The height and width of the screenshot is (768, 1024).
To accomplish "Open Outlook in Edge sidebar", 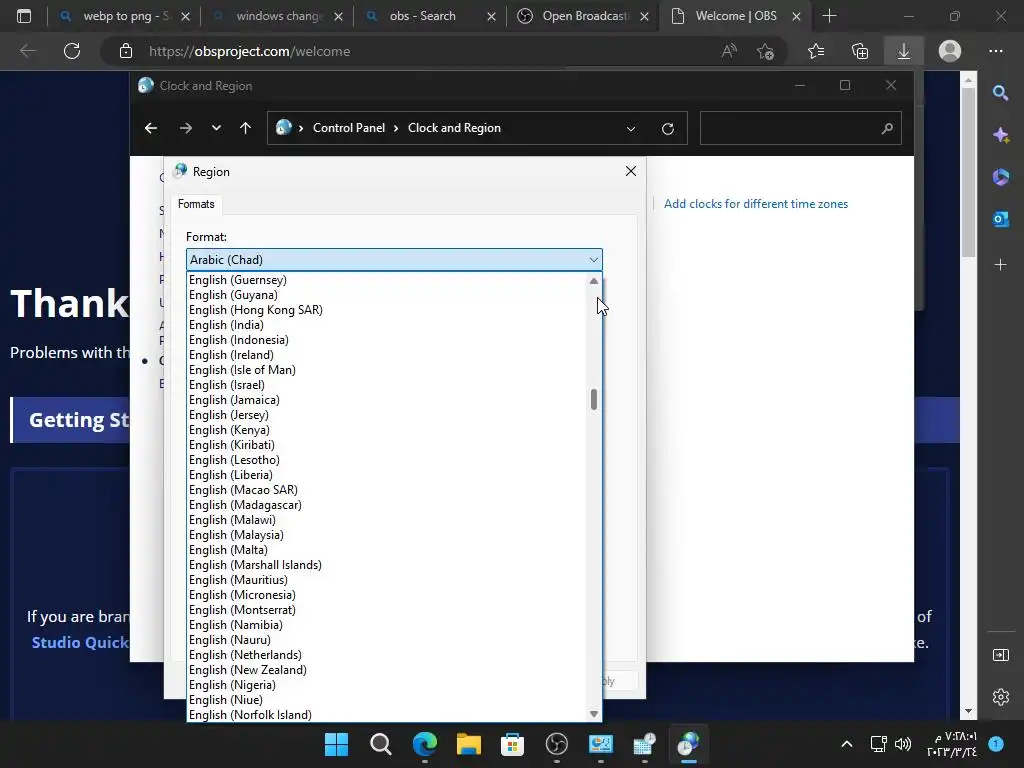I will [1000, 219].
